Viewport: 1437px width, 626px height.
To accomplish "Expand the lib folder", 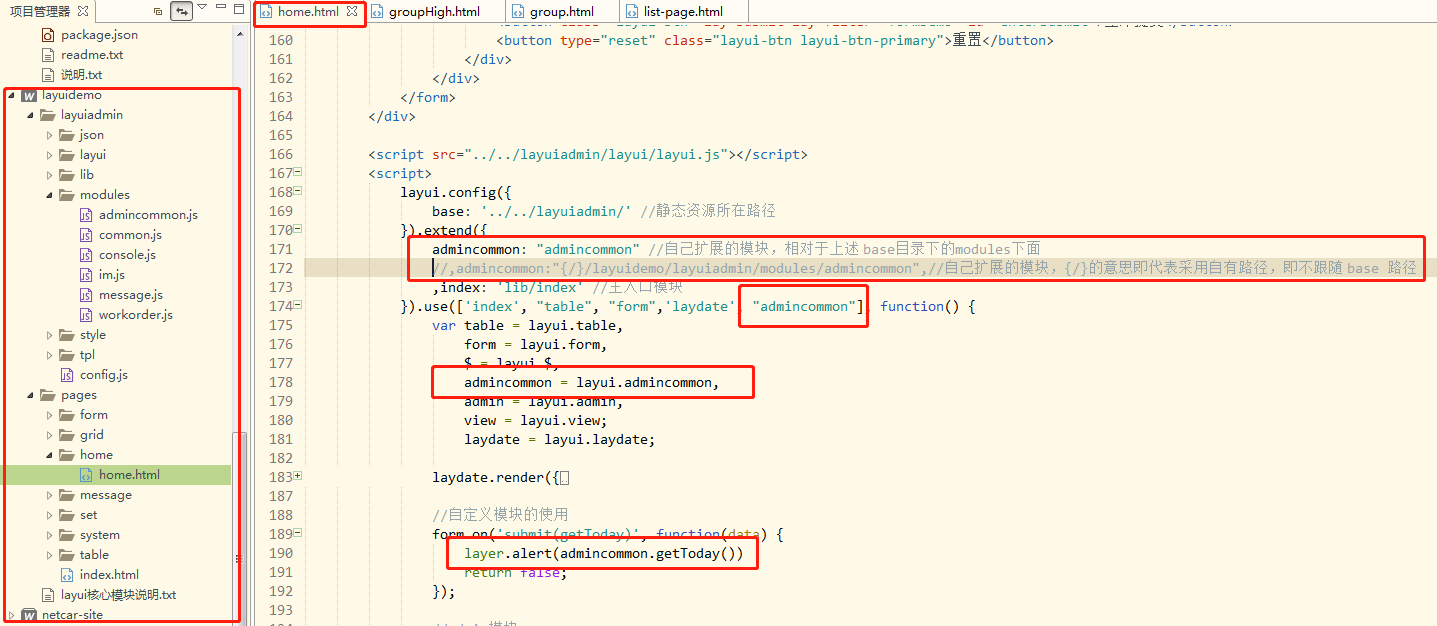I will click(50, 175).
